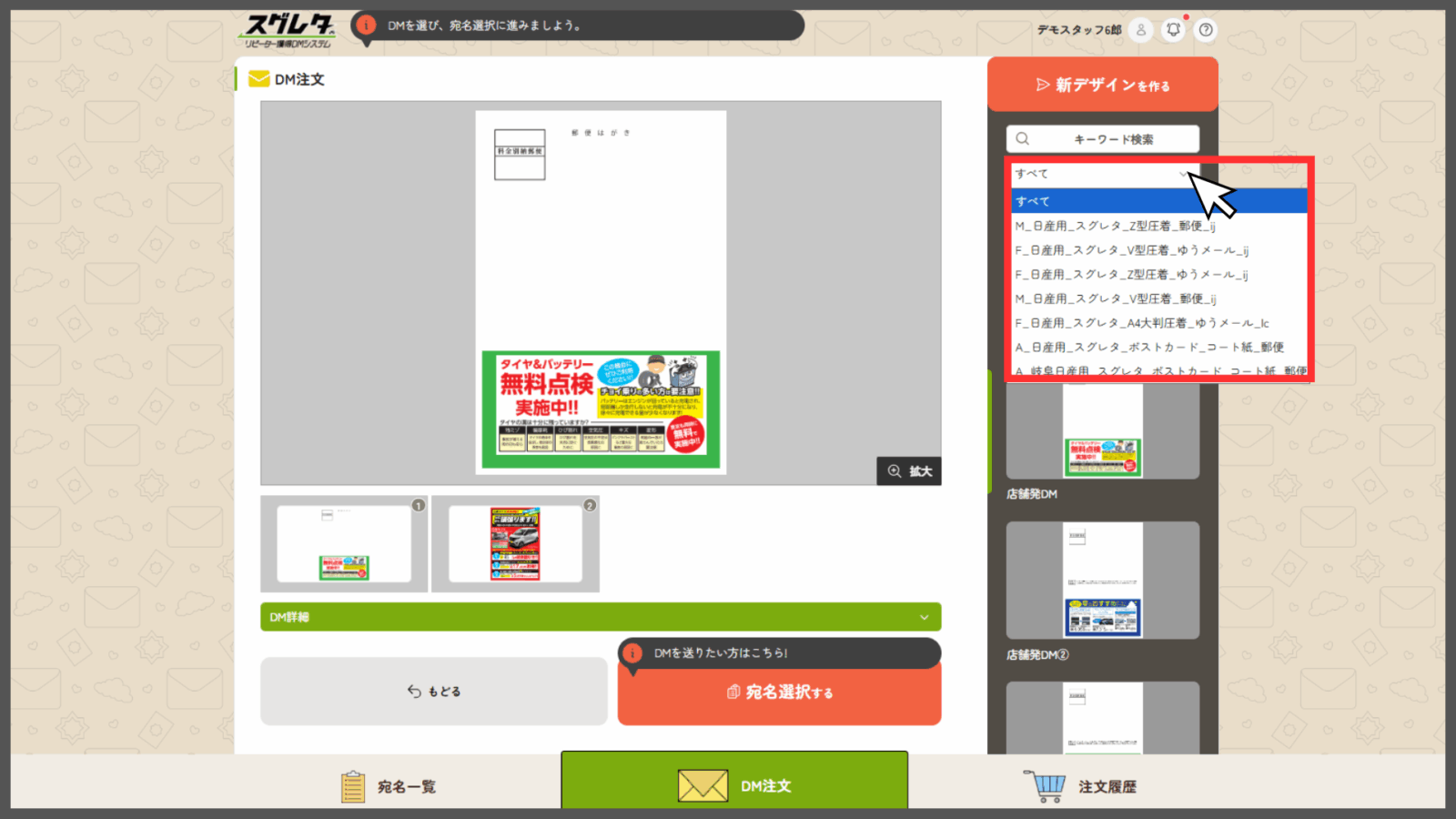Click the user profile icon

click(1140, 30)
